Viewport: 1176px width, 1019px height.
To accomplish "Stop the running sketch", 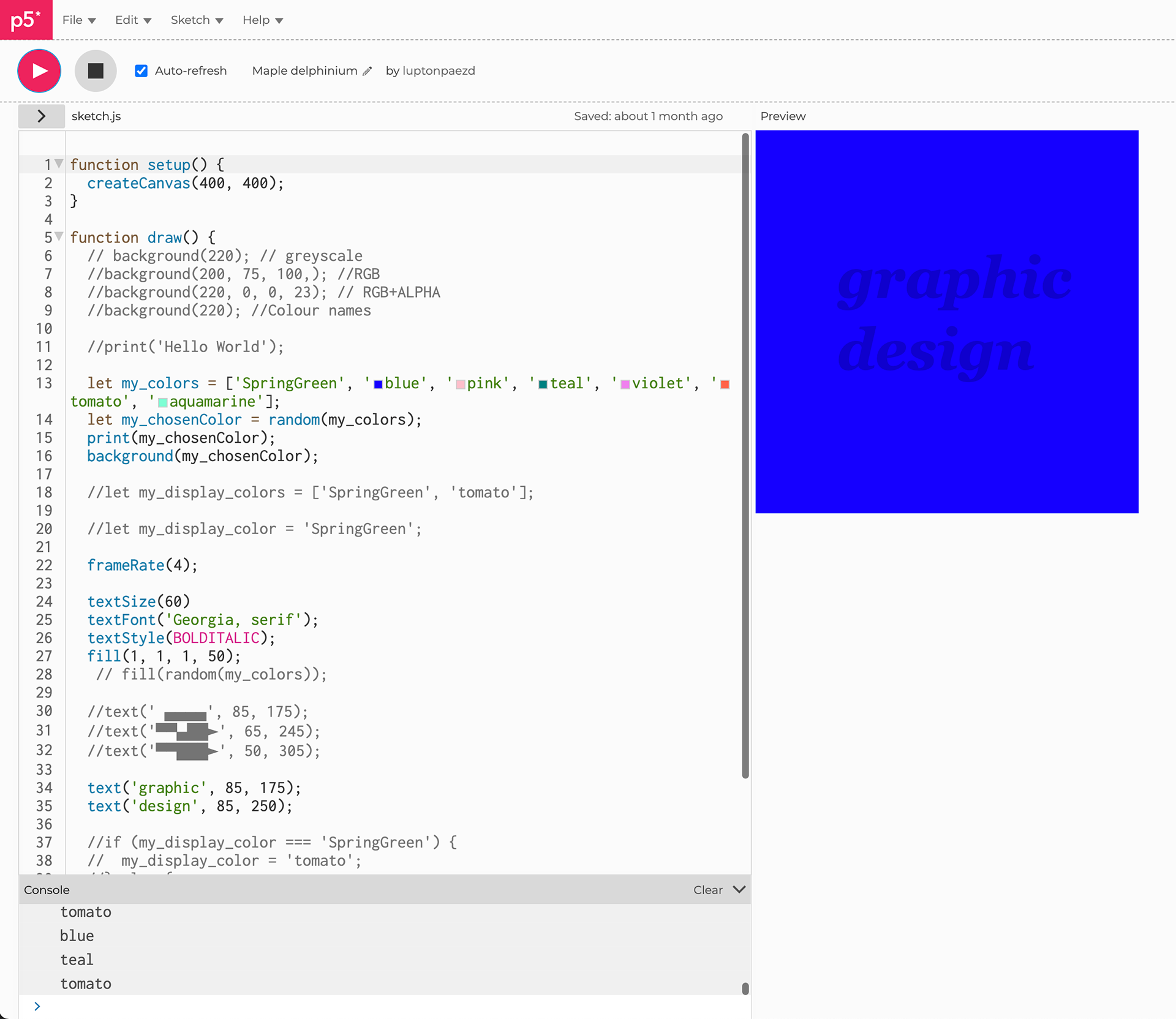I will [x=96, y=70].
